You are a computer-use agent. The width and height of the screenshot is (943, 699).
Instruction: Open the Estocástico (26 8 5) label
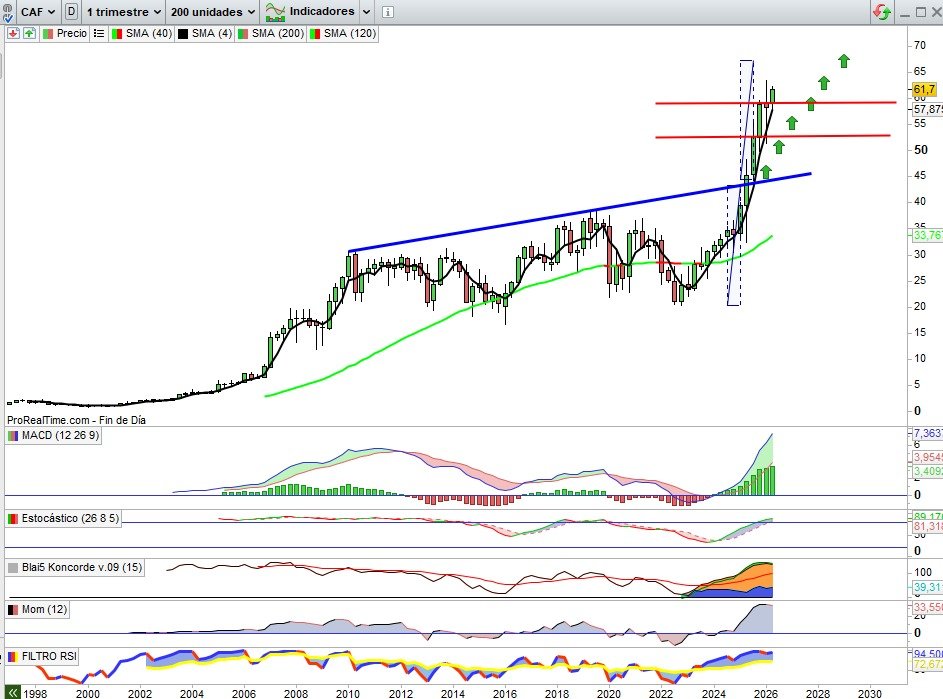pyautogui.click(x=70, y=519)
